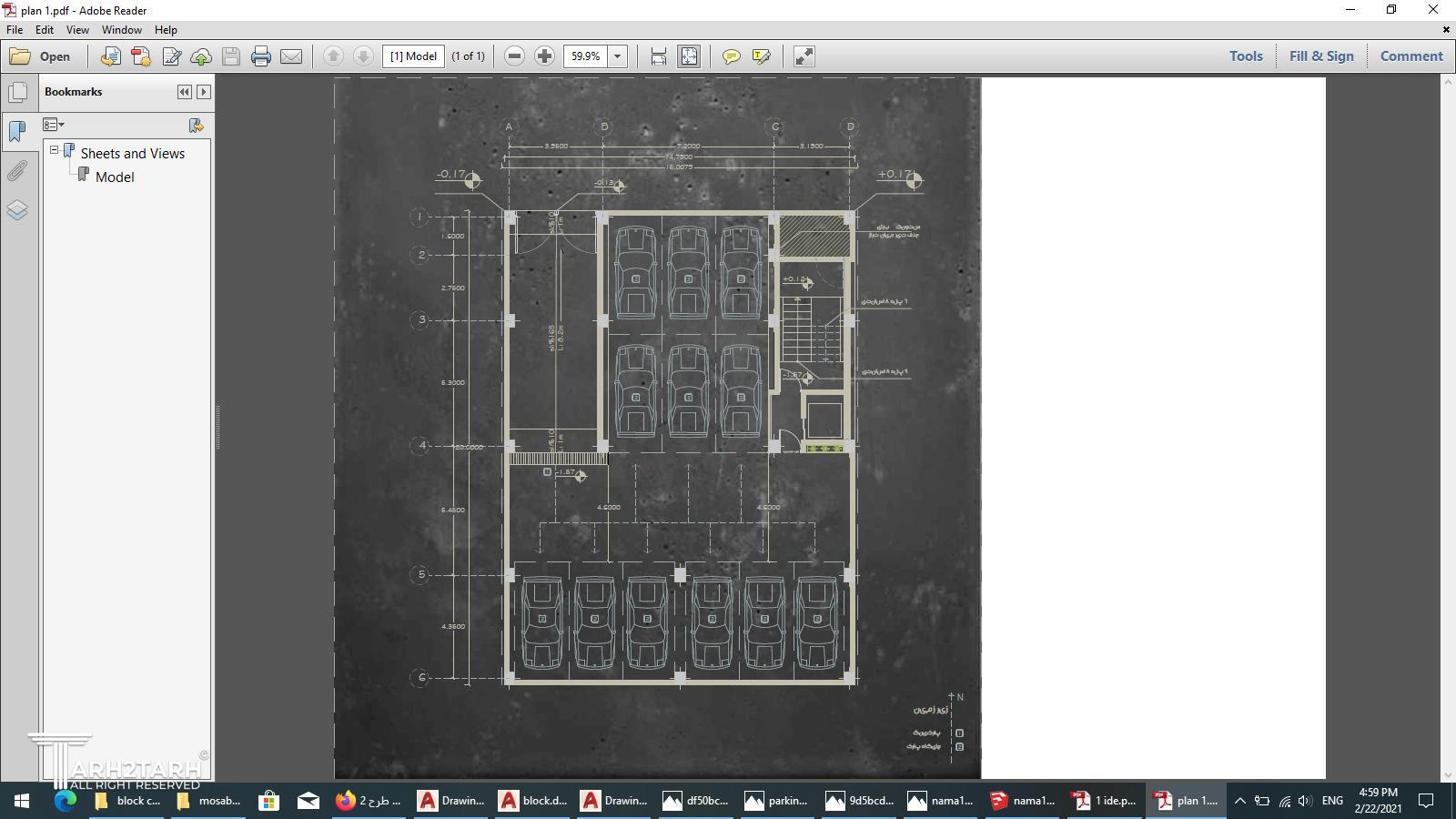Open the Attachments panel paperclip icon
1456x819 pixels.
[x=17, y=171]
